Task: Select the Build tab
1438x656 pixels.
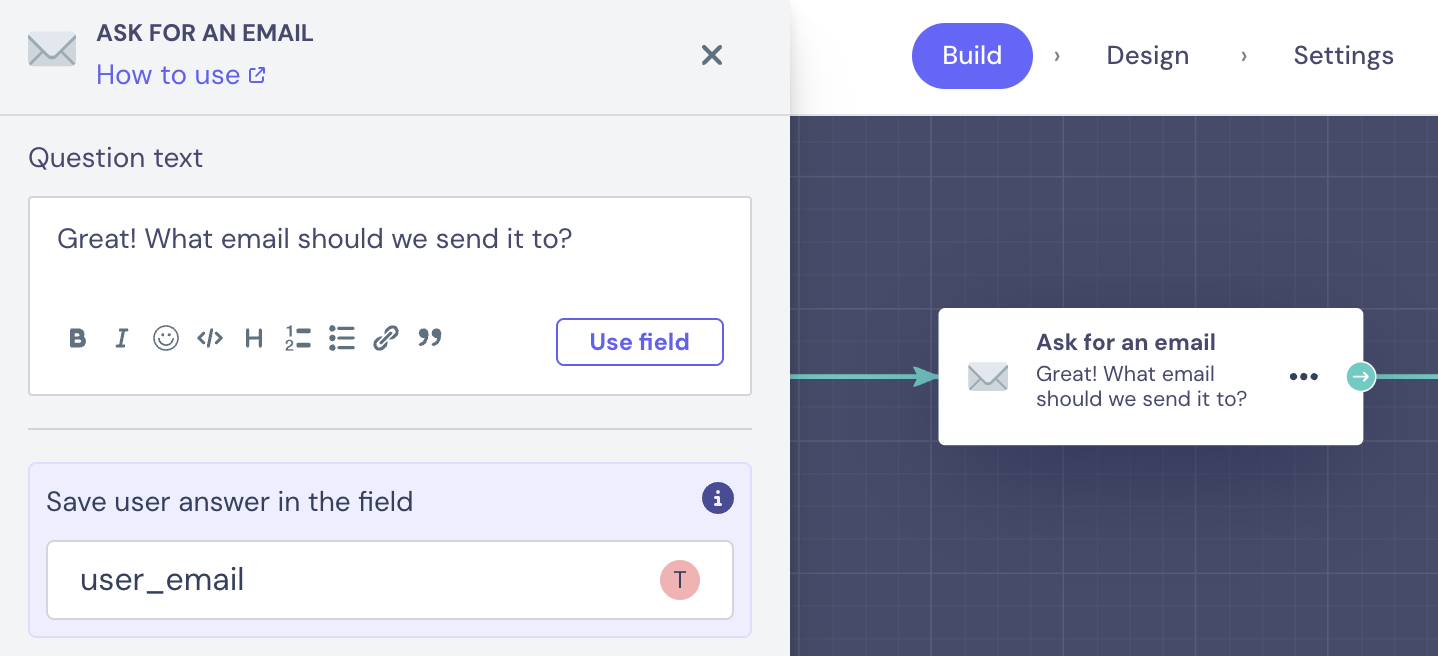Action: (972, 56)
